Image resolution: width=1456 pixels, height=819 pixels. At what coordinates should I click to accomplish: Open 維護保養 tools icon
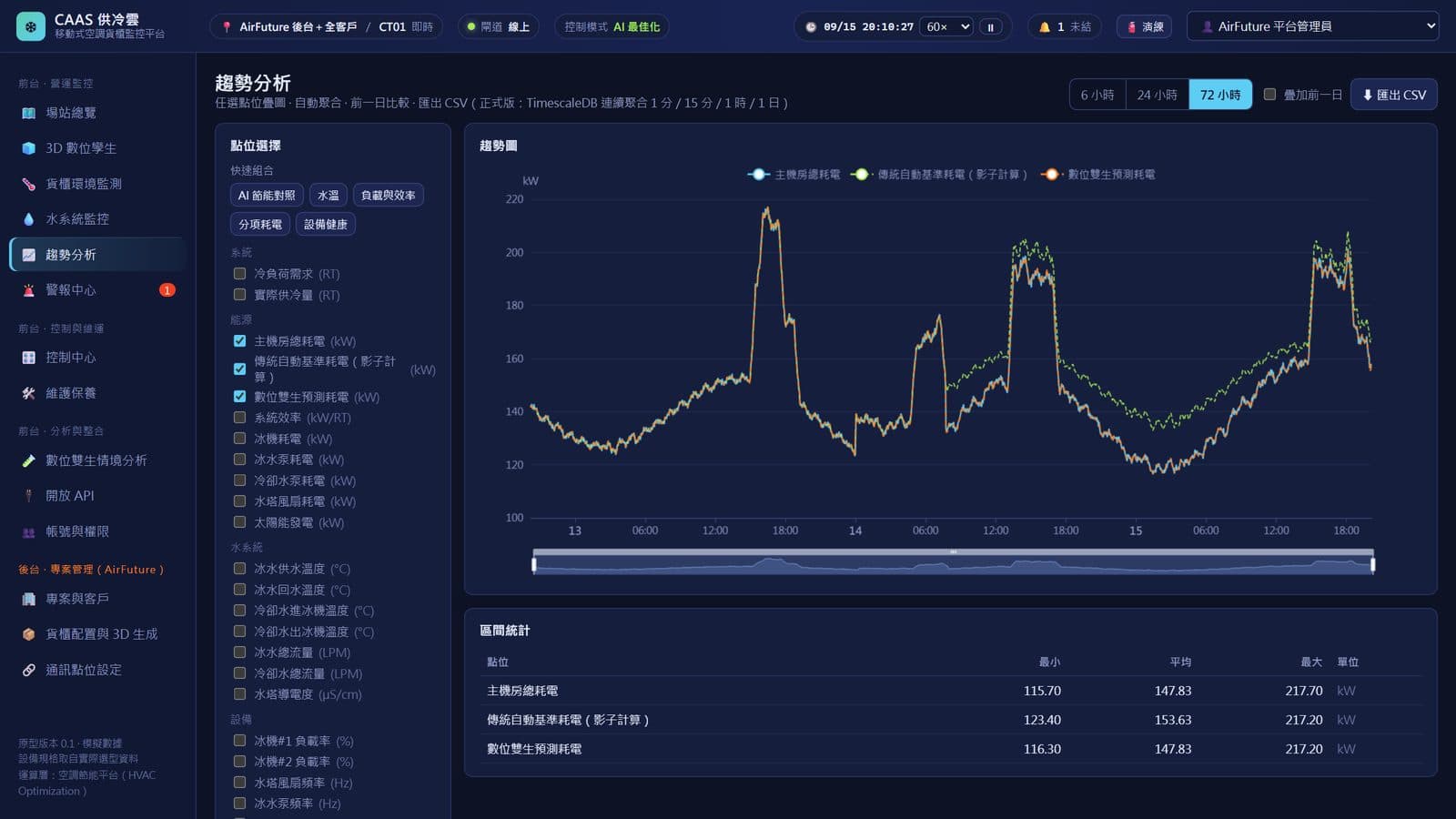tap(28, 393)
